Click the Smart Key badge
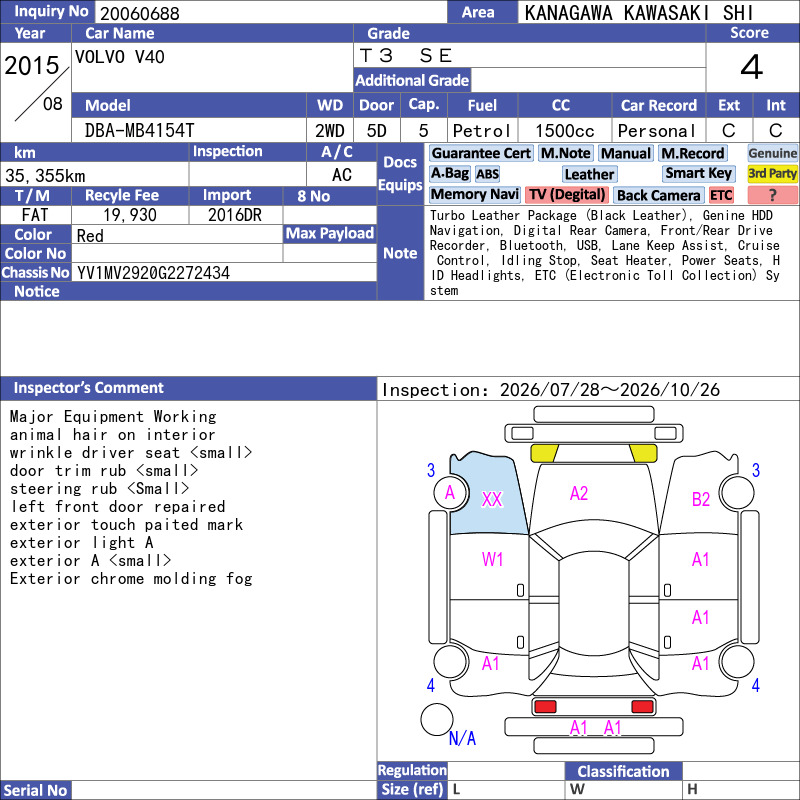The height and width of the screenshot is (800, 800). click(x=698, y=173)
